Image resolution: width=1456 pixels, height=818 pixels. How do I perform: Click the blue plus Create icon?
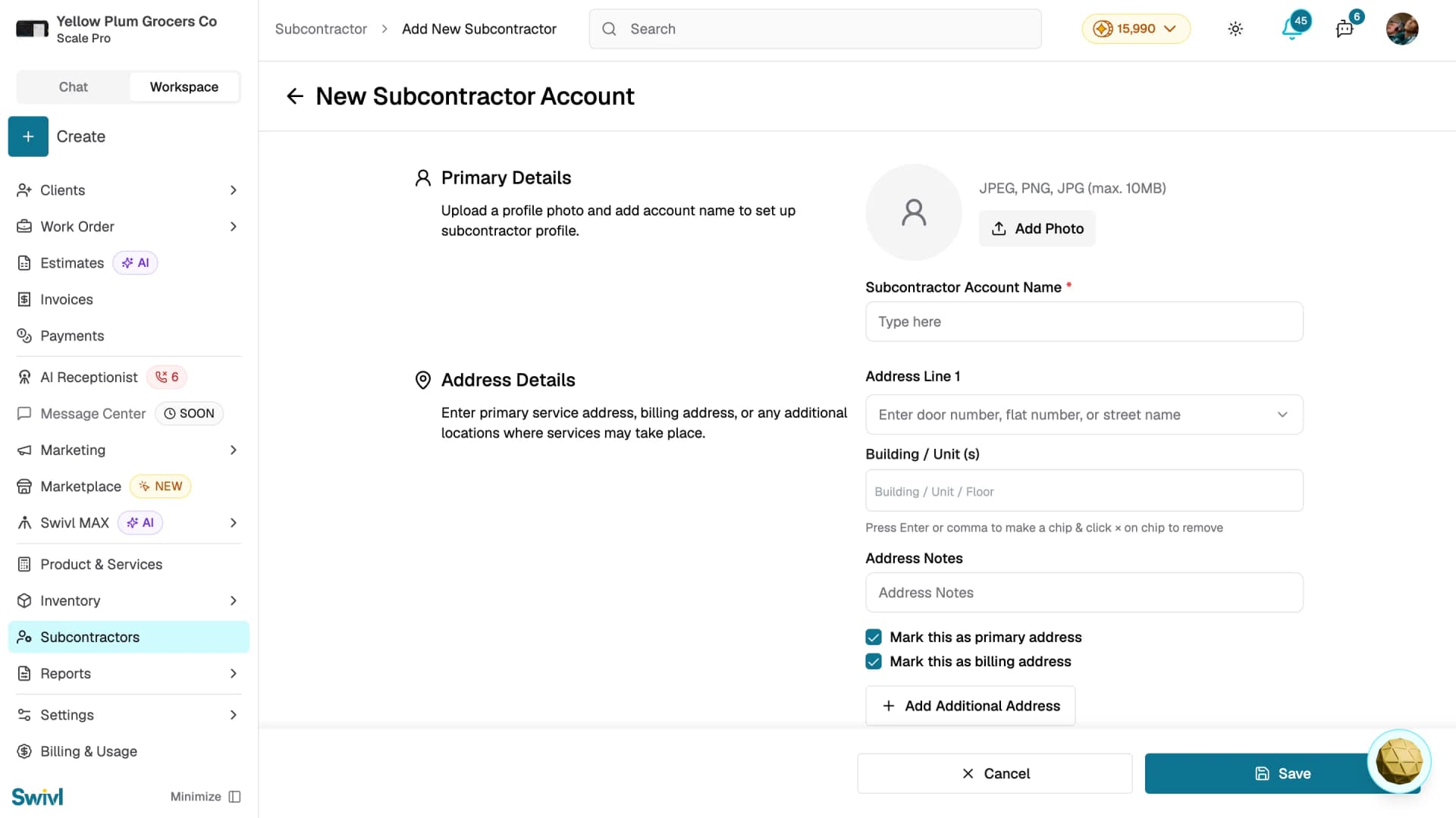[28, 136]
